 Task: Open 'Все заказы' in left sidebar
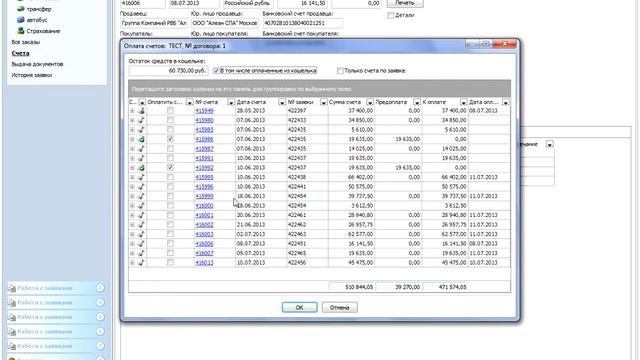click(x=26, y=42)
